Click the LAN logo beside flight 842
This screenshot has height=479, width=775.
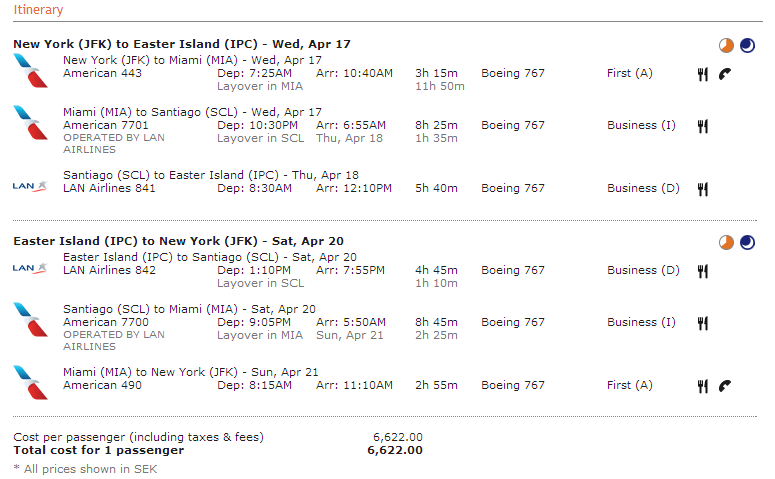30,268
